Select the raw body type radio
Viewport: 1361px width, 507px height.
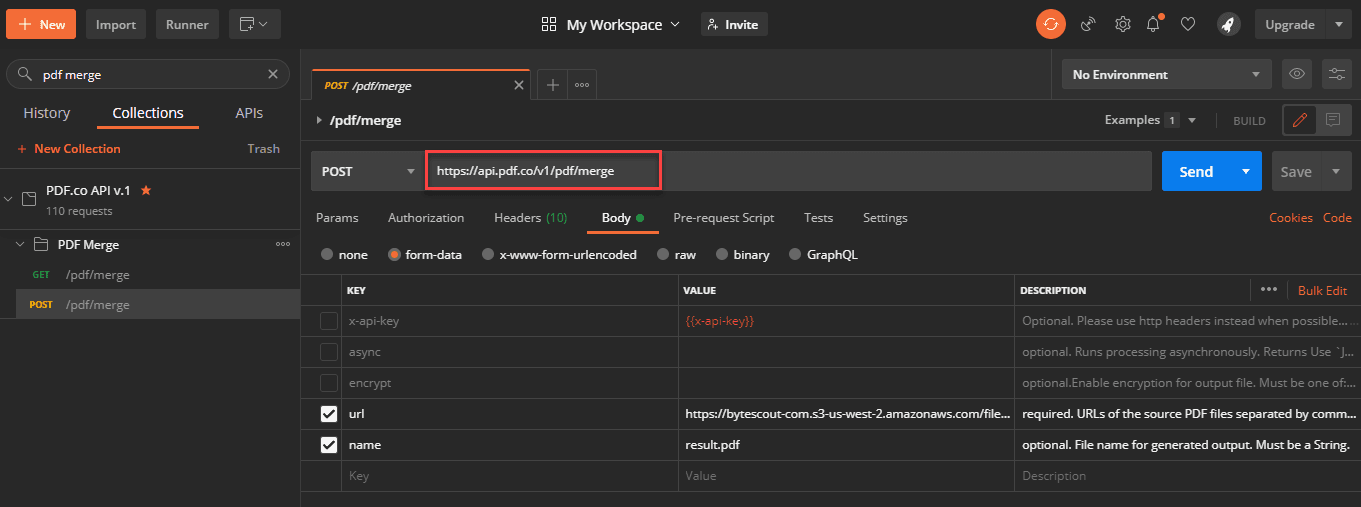pyautogui.click(x=663, y=255)
